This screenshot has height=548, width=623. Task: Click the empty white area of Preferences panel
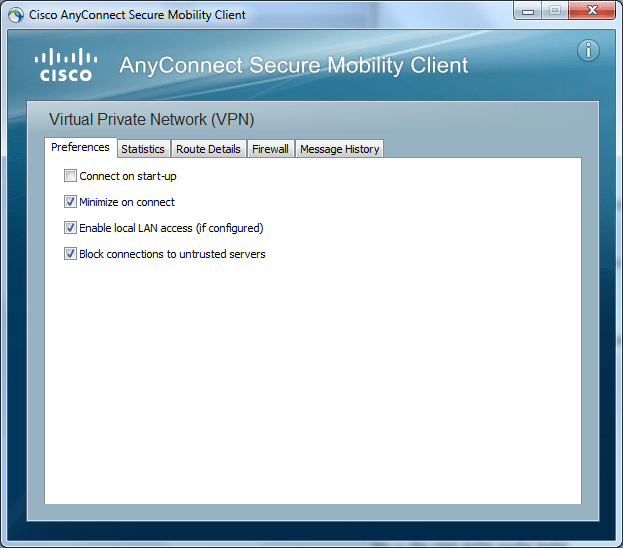coord(312,380)
